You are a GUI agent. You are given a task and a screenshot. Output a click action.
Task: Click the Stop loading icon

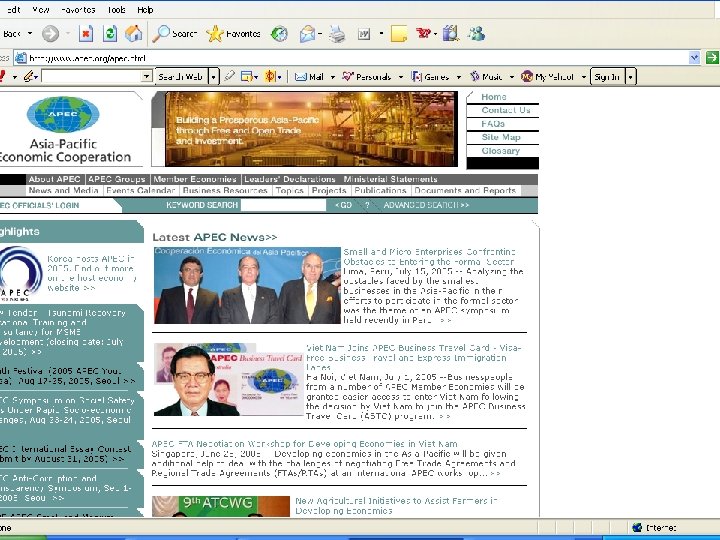tap(86, 34)
